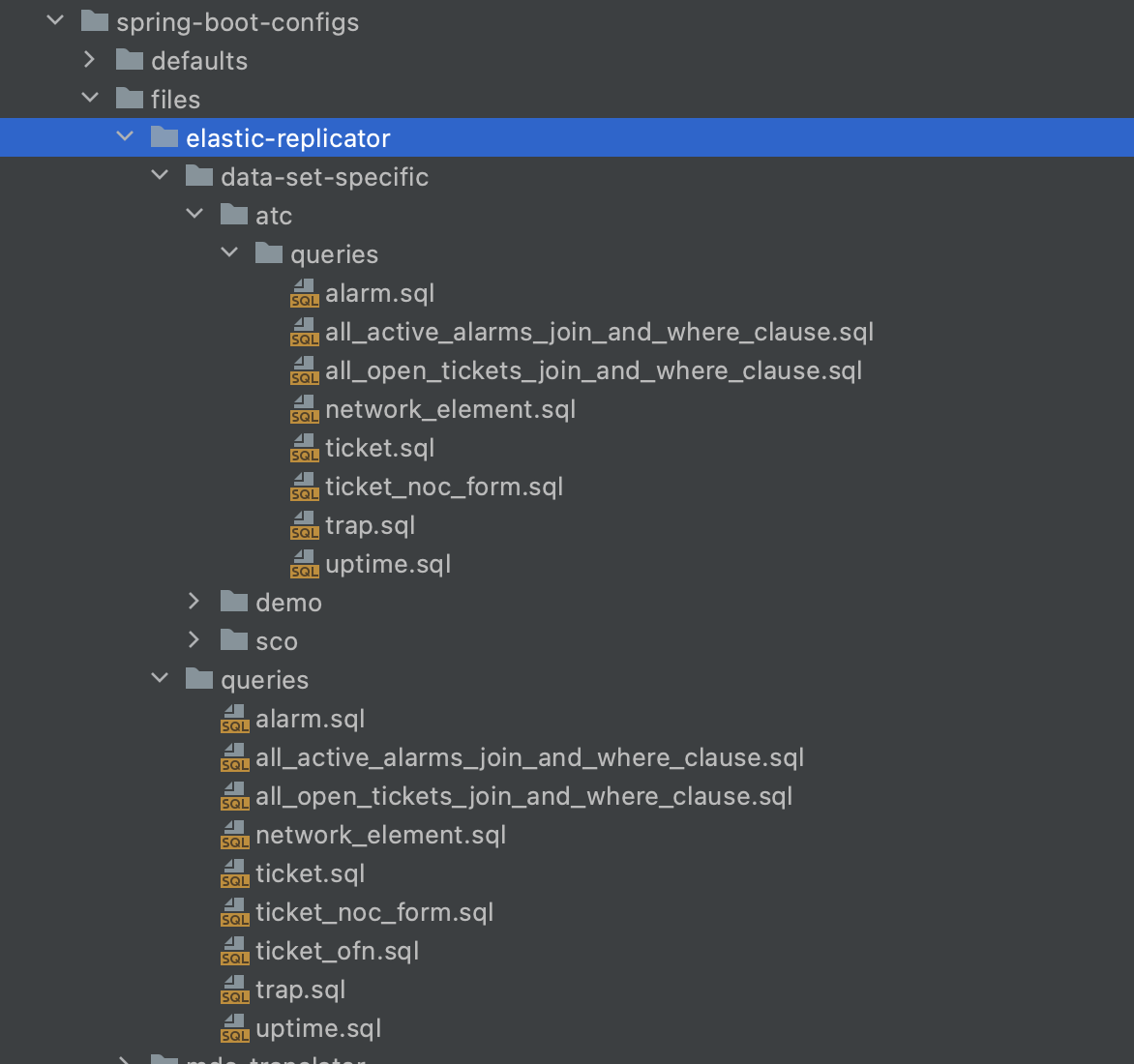Collapse the files folder arrow

90,99
